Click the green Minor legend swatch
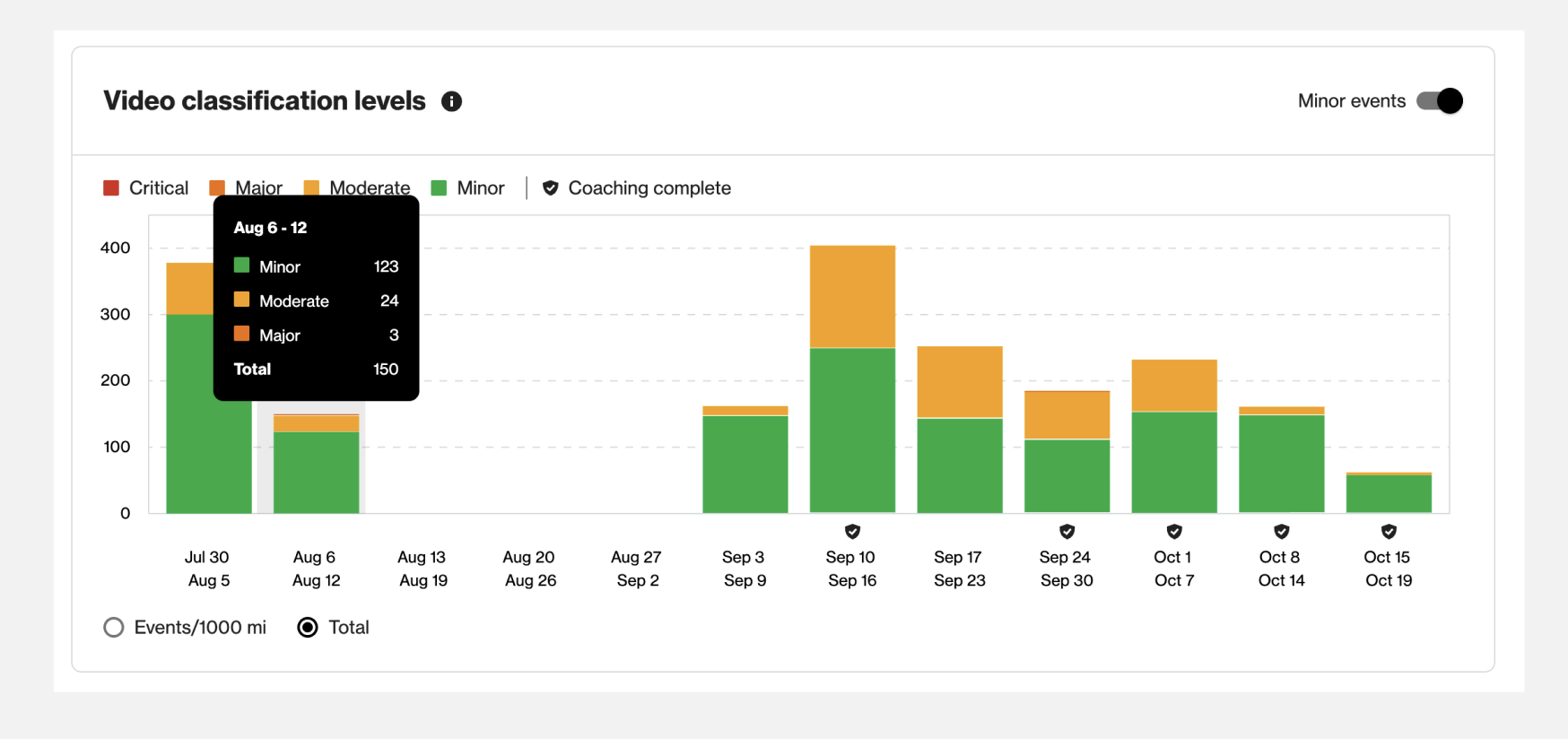 click(439, 188)
